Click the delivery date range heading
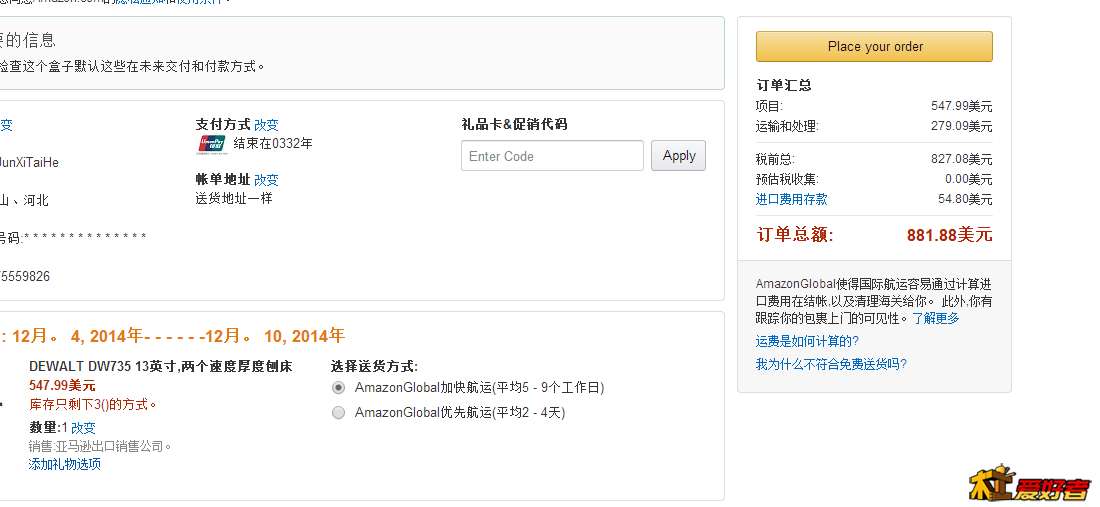Viewport: 1100px width, 507px height. click(173, 336)
